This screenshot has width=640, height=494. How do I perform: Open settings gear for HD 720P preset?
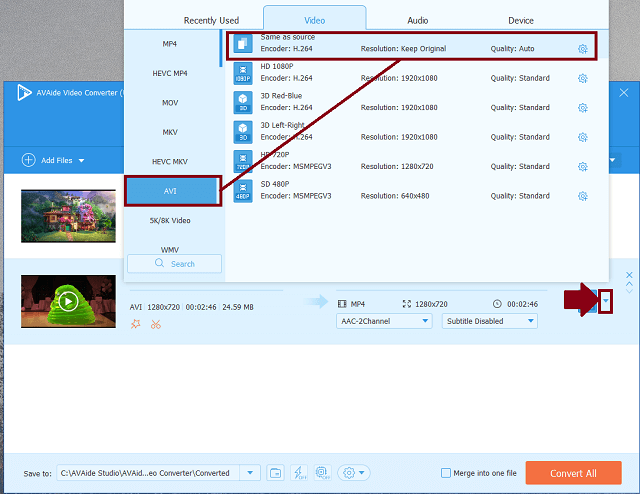click(582, 167)
